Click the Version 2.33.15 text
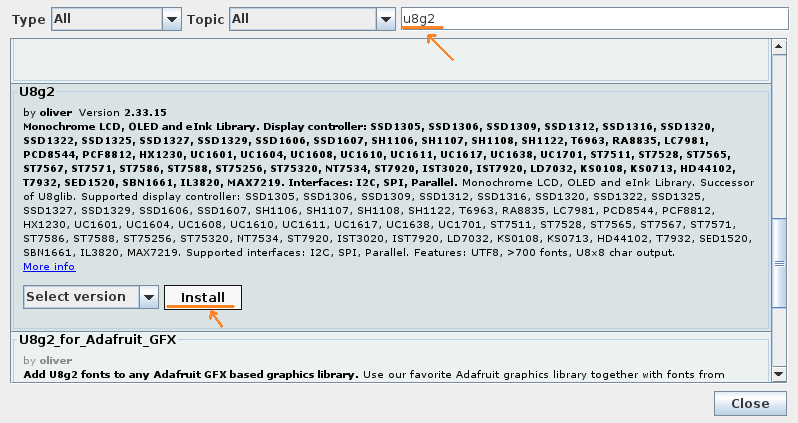 (x=123, y=112)
